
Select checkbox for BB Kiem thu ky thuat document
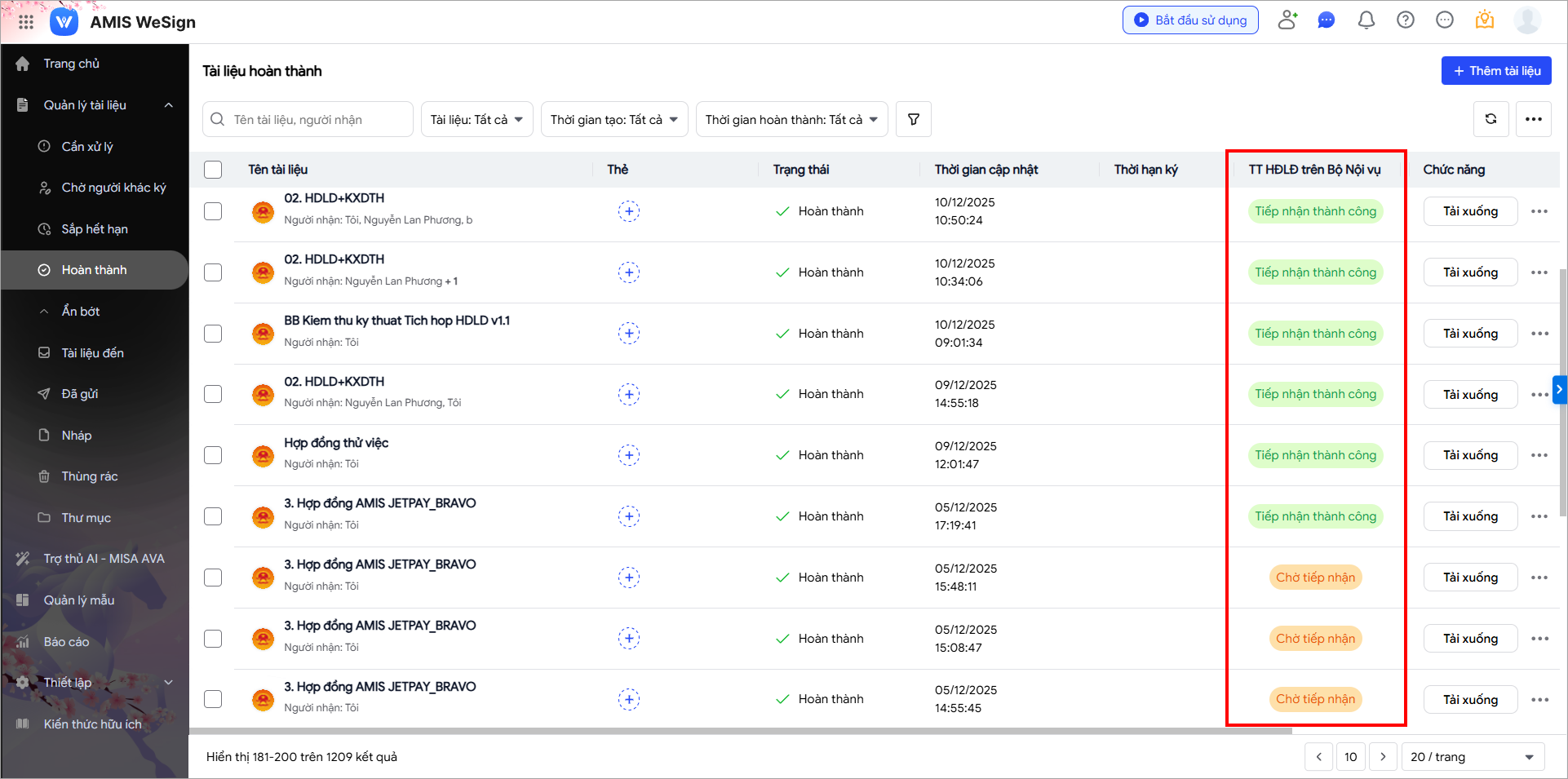pyautogui.click(x=213, y=334)
